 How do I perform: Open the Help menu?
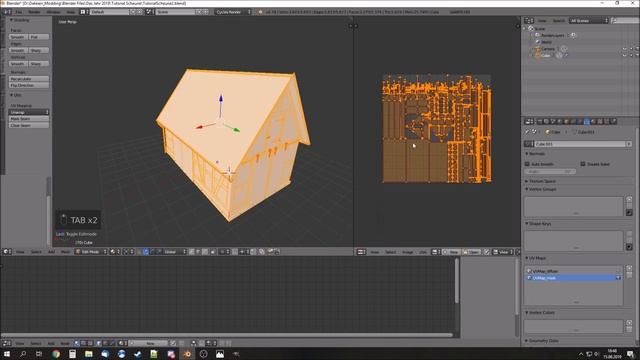click(70, 12)
